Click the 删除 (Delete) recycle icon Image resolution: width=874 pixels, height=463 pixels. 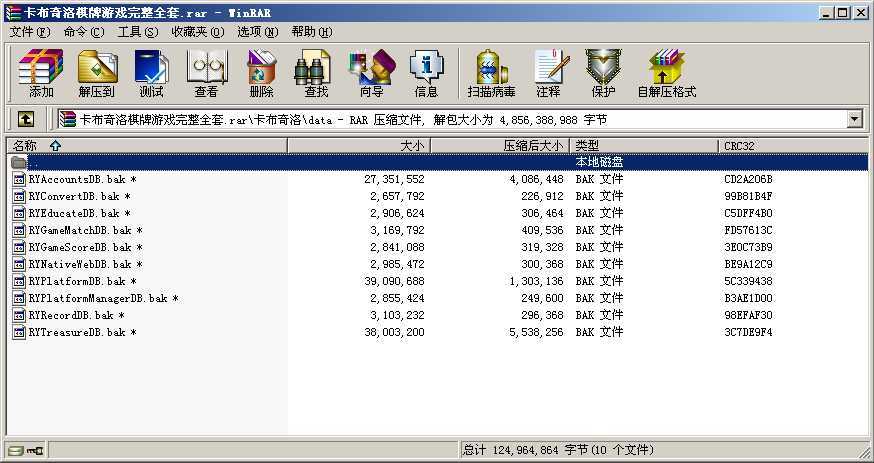(261, 73)
